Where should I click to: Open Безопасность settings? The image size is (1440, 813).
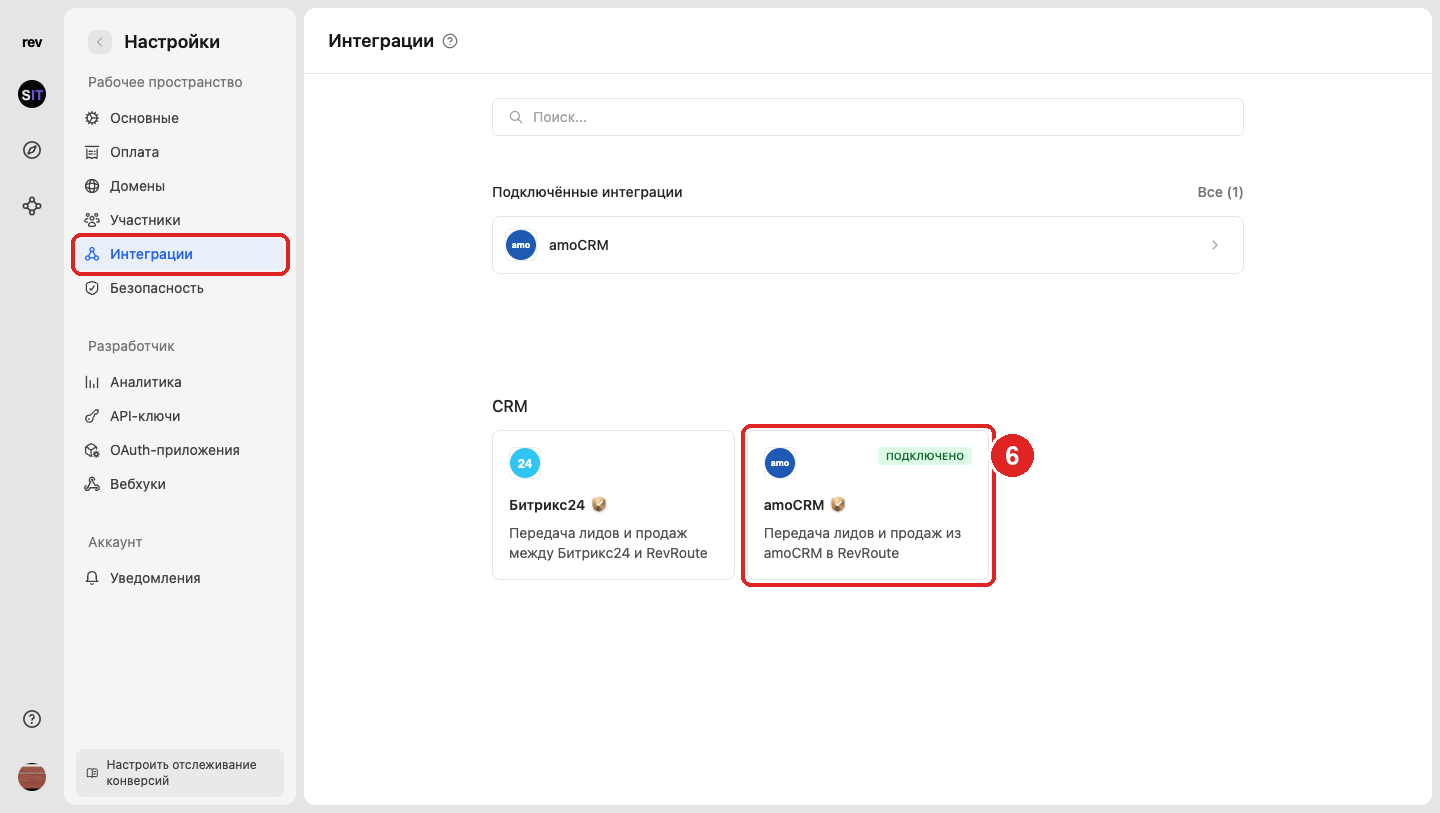coord(180,288)
